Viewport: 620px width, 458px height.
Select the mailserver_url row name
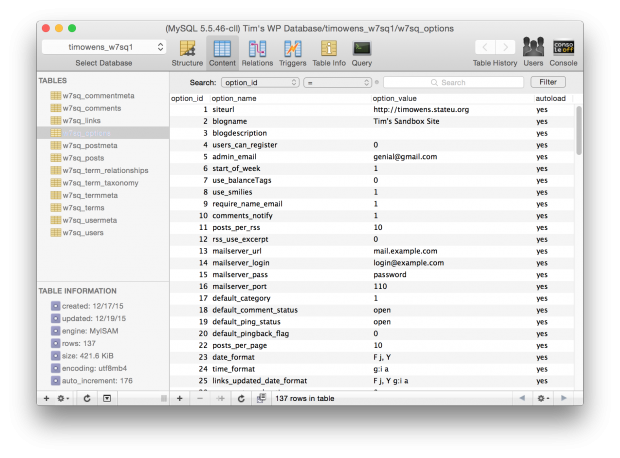coord(237,251)
